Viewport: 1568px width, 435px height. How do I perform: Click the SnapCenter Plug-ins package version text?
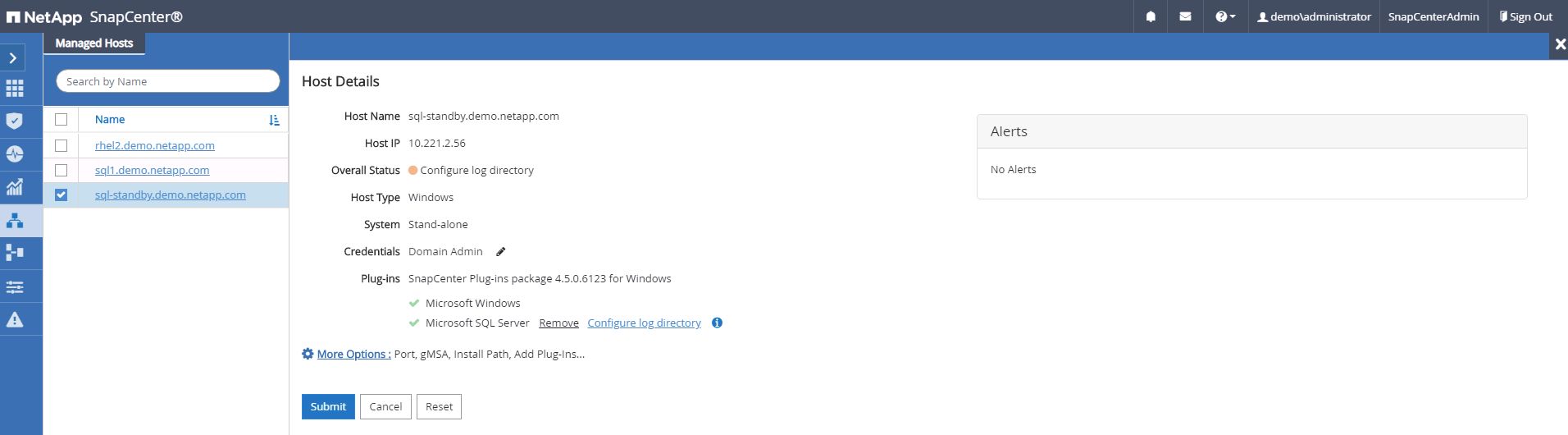coord(540,278)
